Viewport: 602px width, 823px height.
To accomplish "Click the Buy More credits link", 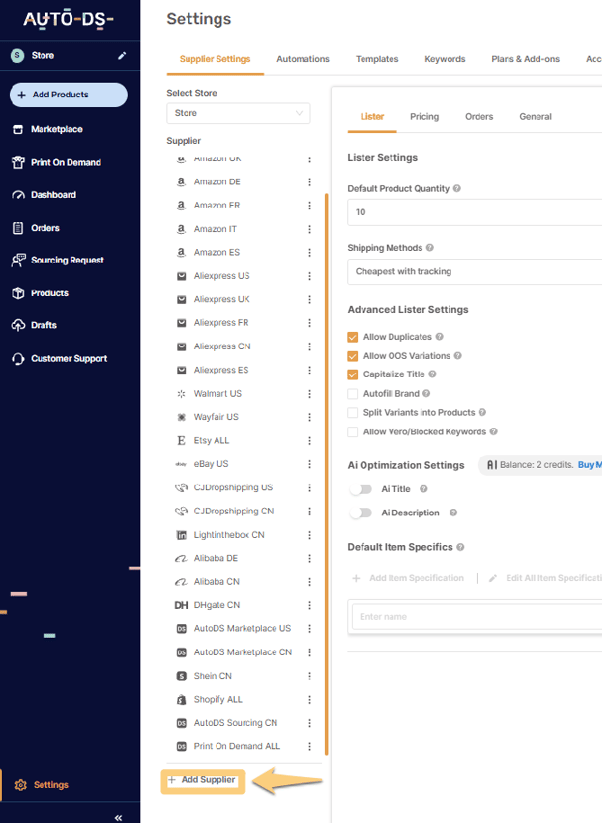I will tap(590, 465).
